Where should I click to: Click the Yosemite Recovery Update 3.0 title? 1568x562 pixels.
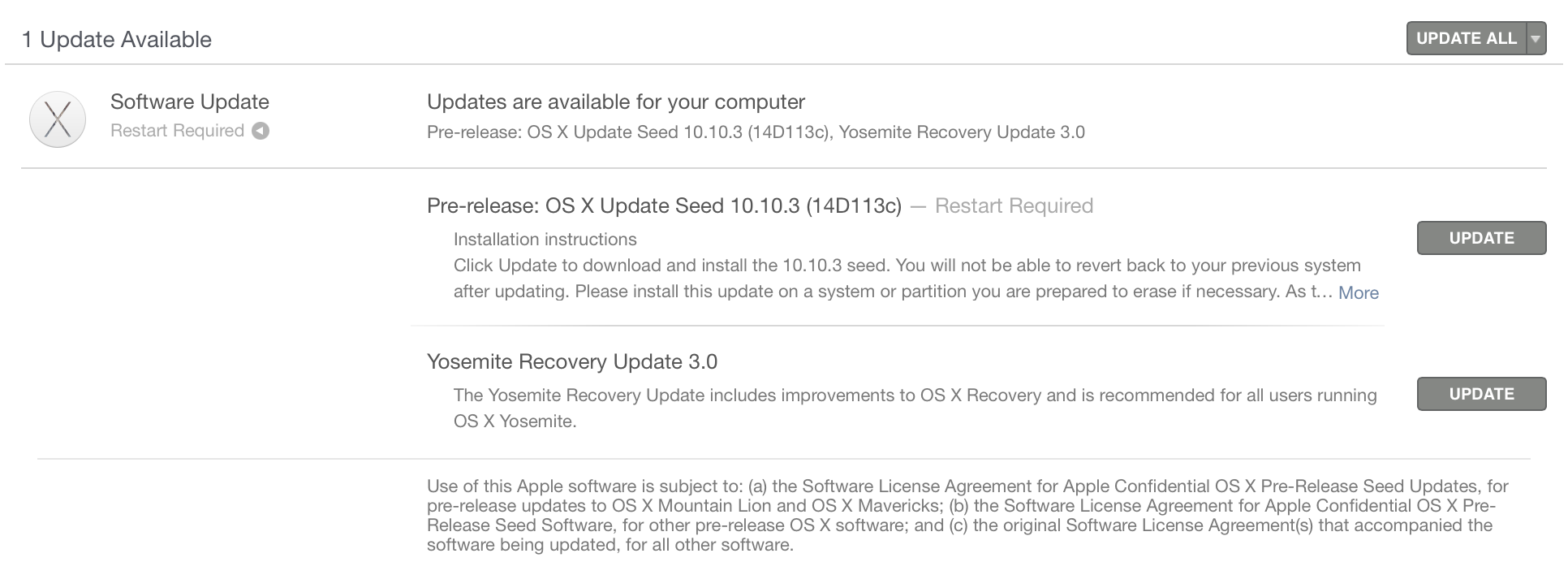pos(572,361)
